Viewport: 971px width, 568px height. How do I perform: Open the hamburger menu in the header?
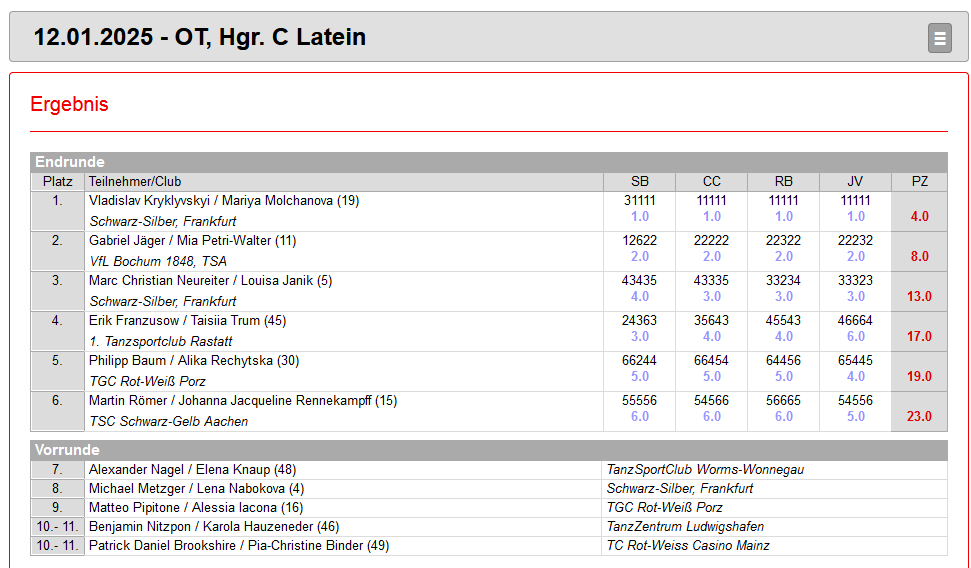(x=939, y=38)
